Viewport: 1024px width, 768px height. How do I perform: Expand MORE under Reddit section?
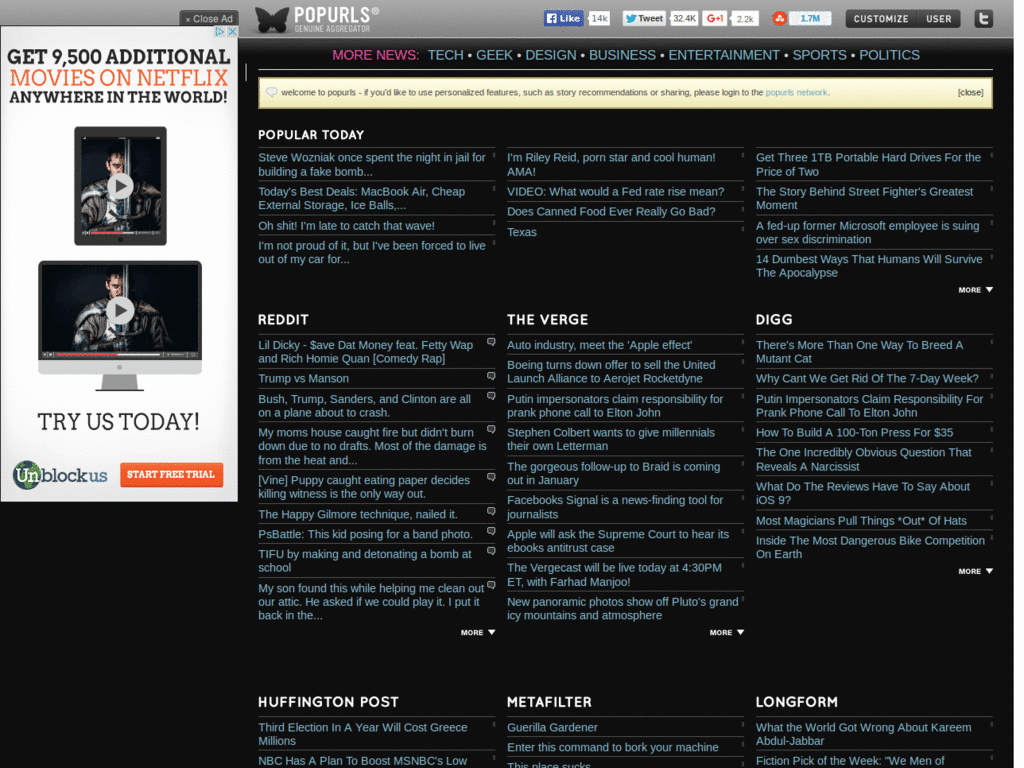(478, 633)
